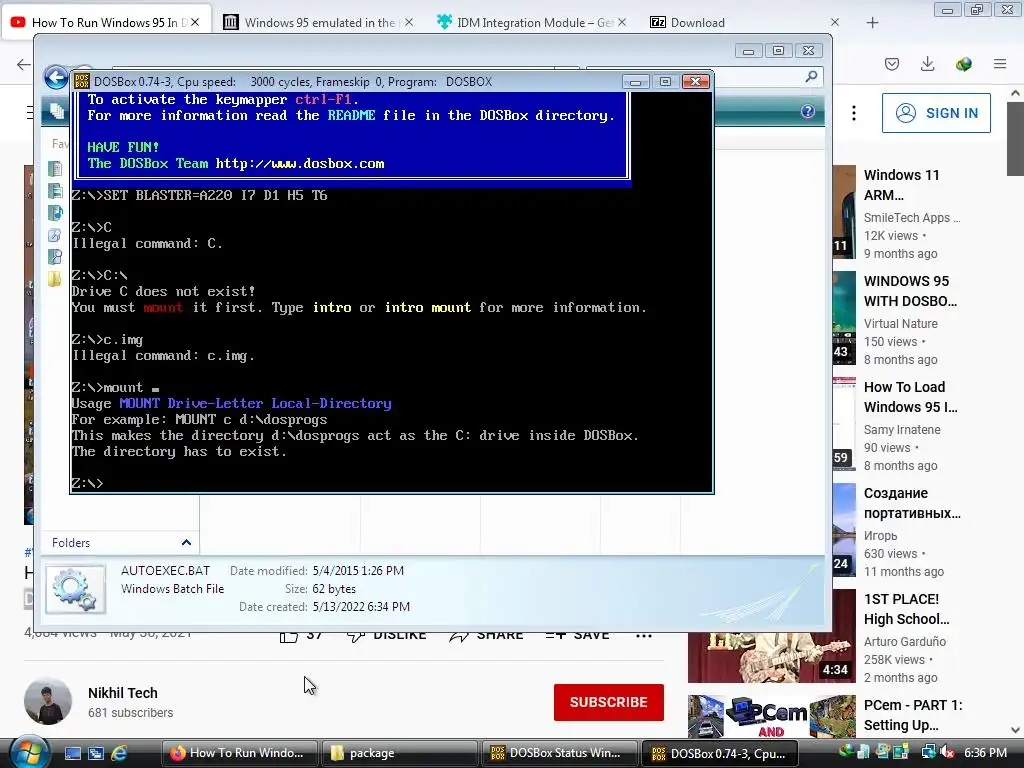Open '1ST PLACE! High School...' video title

[906, 609]
